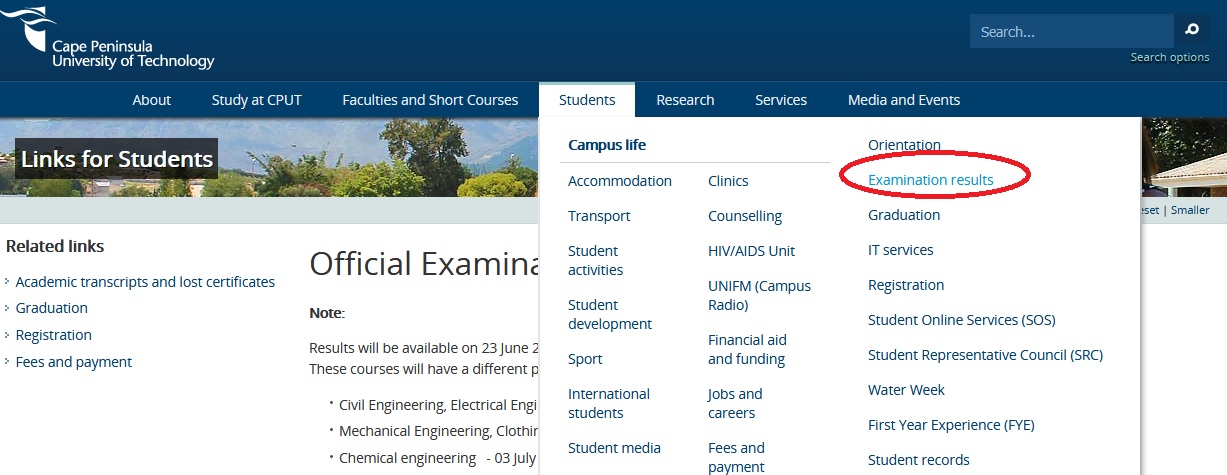
Task: Open the Media and Events menu
Action: point(903,100)
